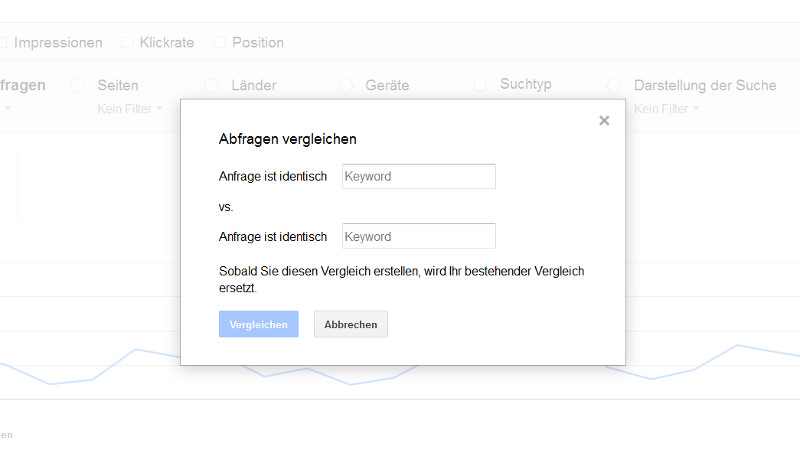Focus the second Keyword field below vs.
Screen dimensions: 800x456
pyautogui.click(x=418, y=237)
